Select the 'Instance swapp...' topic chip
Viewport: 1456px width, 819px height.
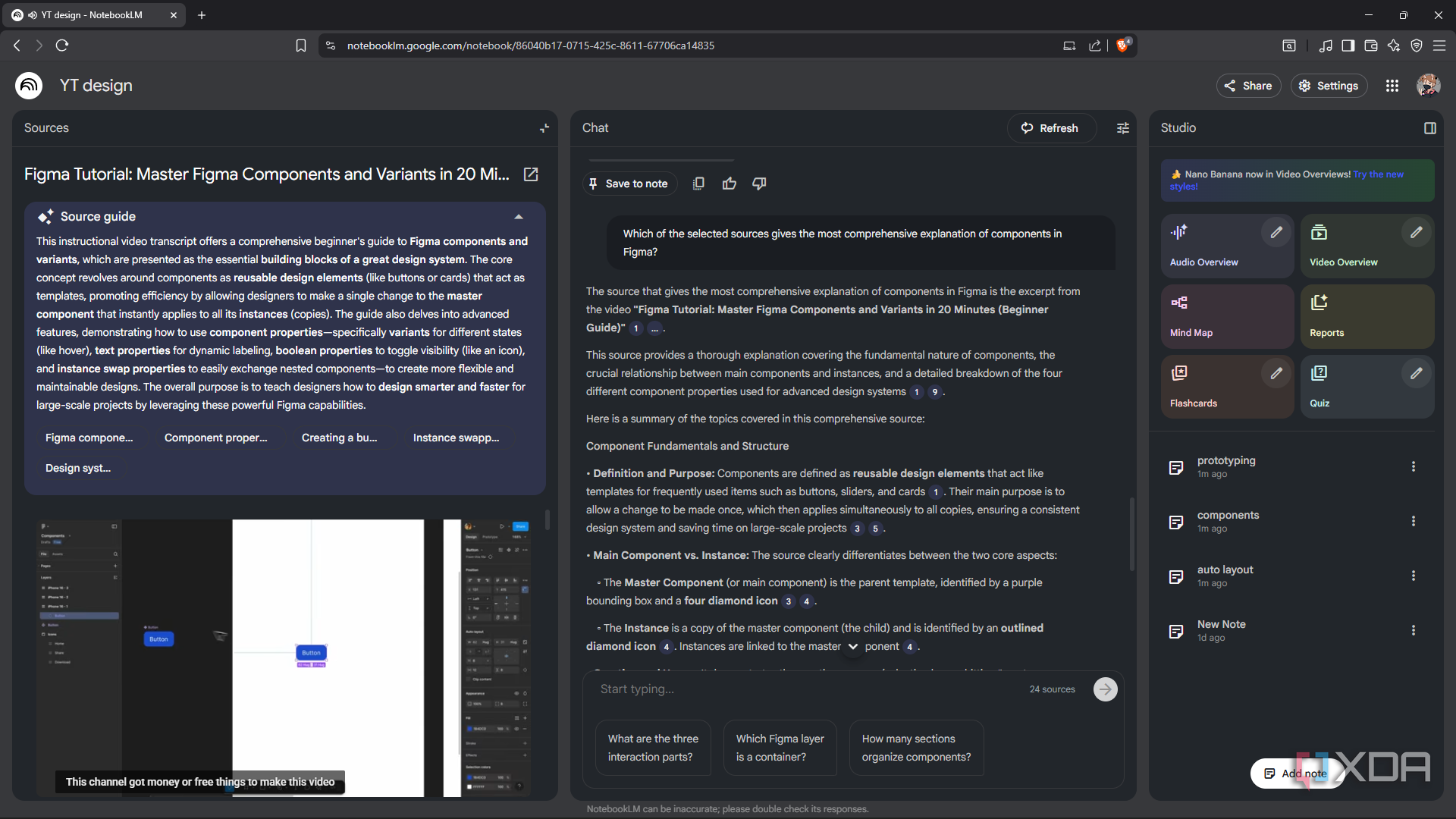point(456,438)
